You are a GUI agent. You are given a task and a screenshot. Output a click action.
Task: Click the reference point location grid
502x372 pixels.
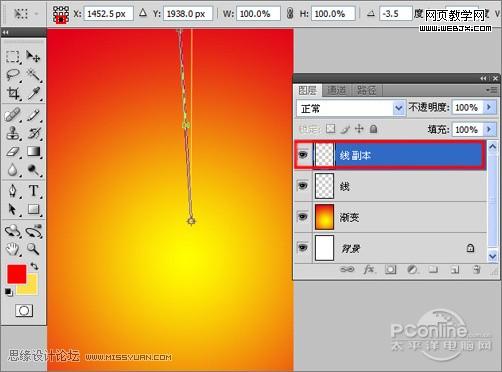click(61, 14)
